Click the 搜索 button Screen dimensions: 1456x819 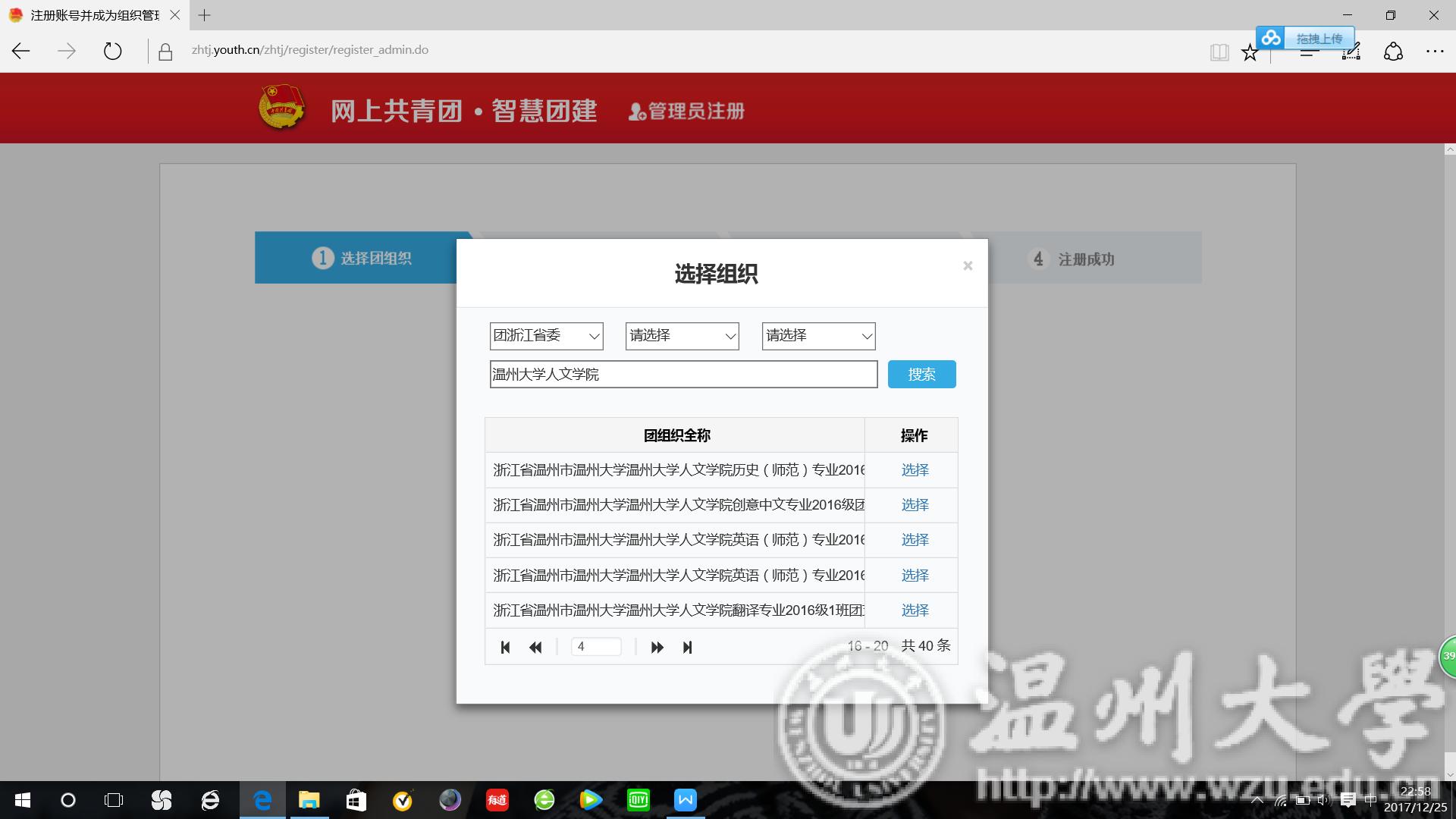coord(921,374)
